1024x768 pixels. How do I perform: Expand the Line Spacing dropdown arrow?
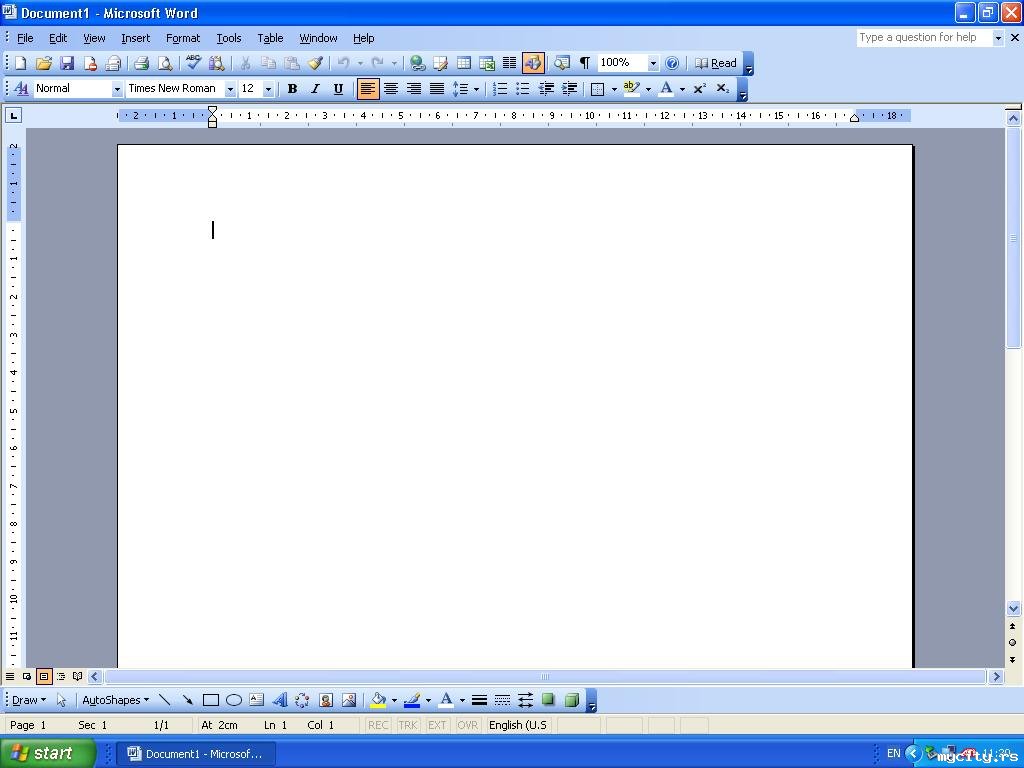476,89
